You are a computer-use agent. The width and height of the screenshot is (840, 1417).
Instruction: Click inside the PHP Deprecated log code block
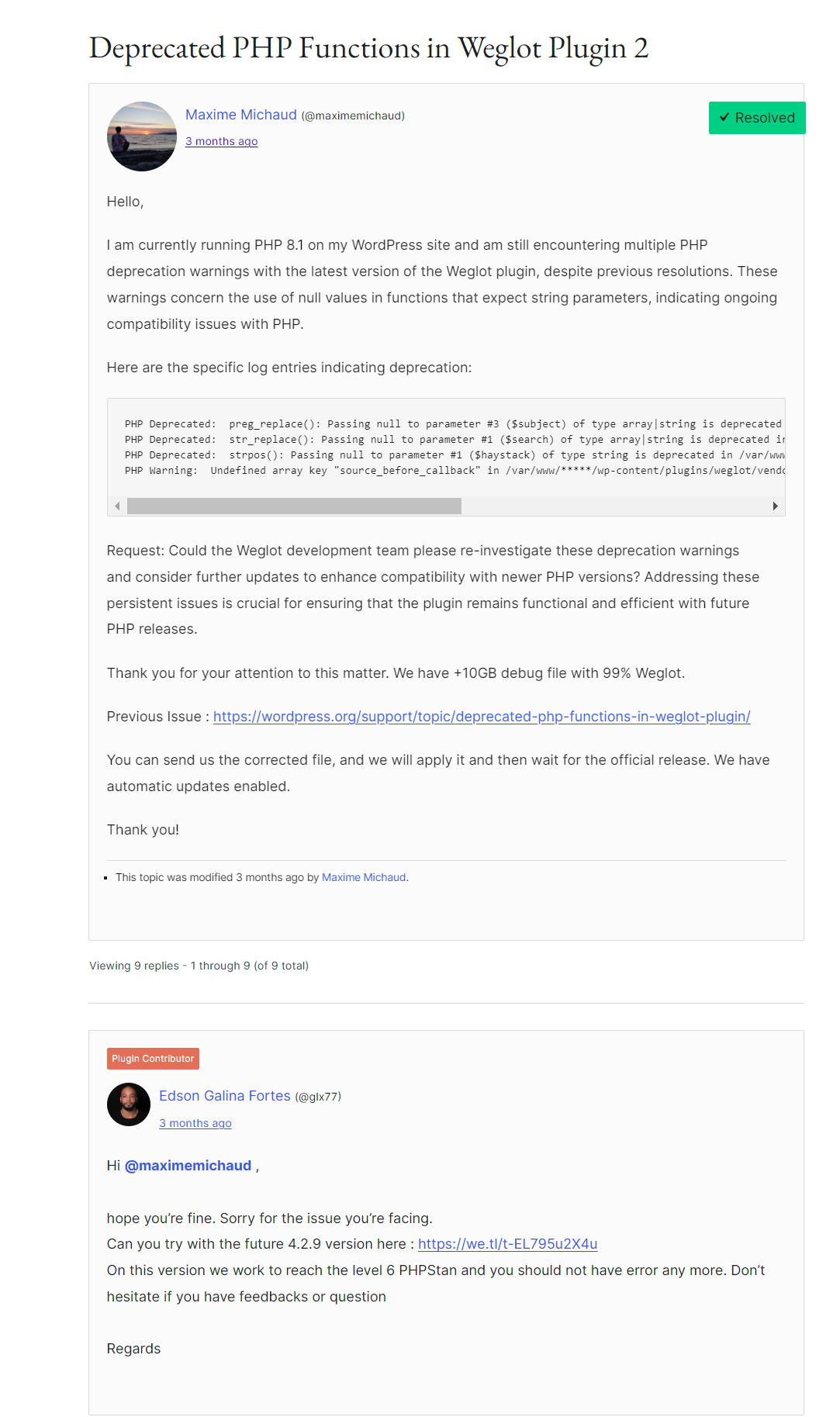[x=446, y=448]
